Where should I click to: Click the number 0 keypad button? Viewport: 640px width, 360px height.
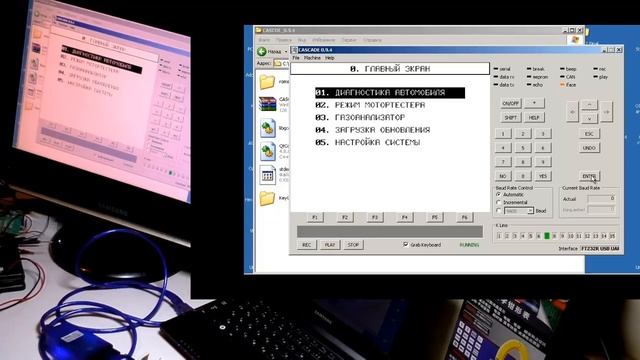coord(523,176)
